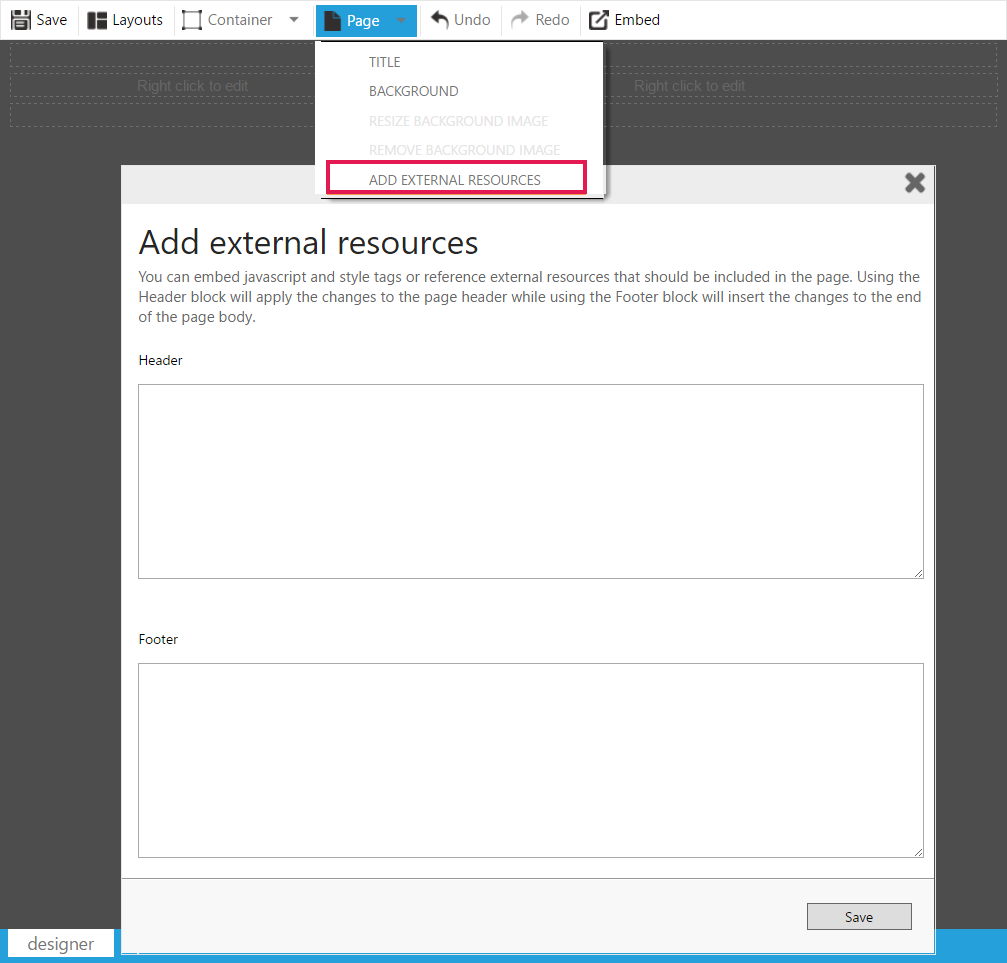
Task: Select REMOVE BACKGROUND IMAGE menu entry
Action: (x=464, y=150)
